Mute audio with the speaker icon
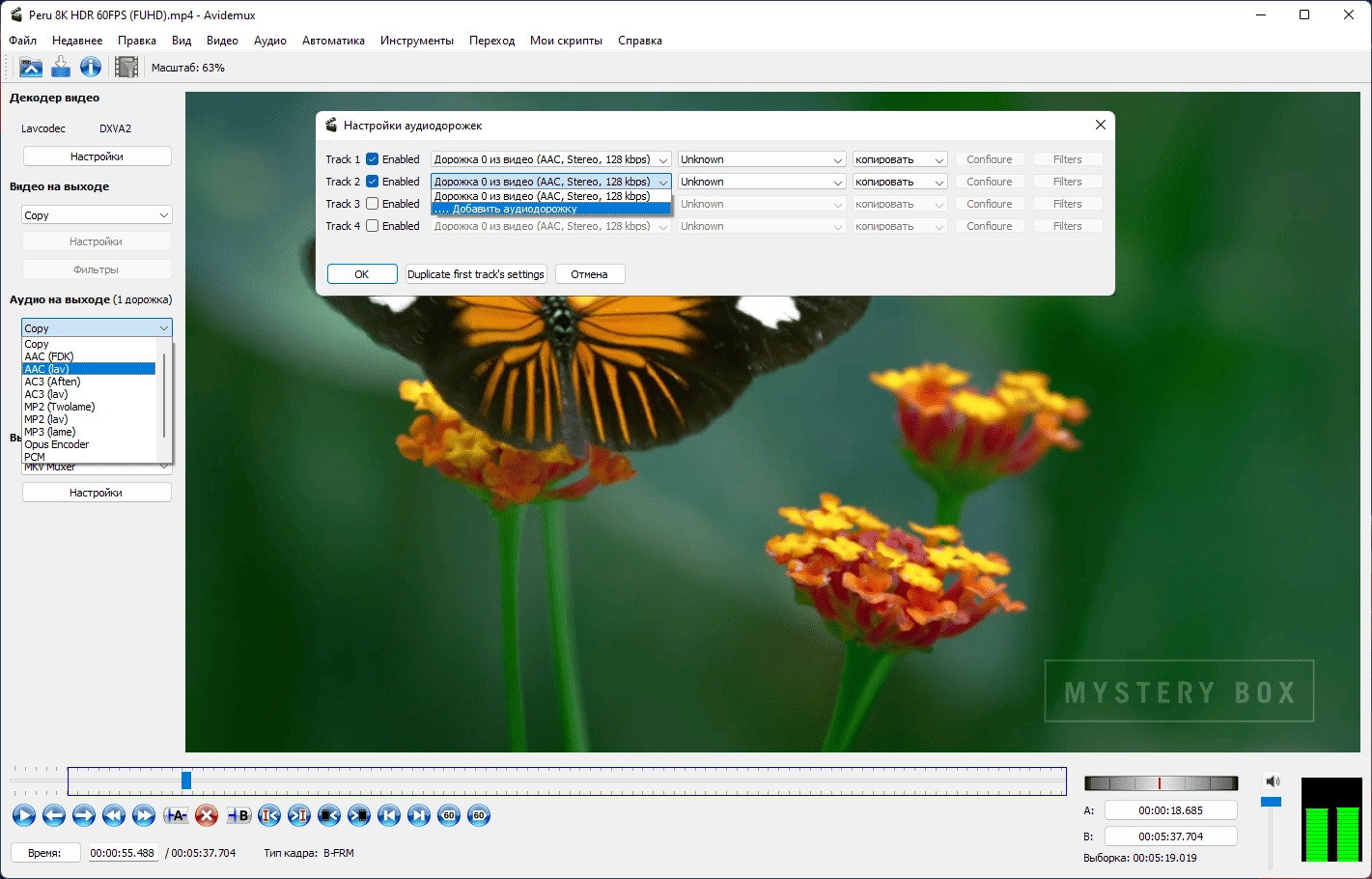1372x879 pixels. (x=1273, y=781)
